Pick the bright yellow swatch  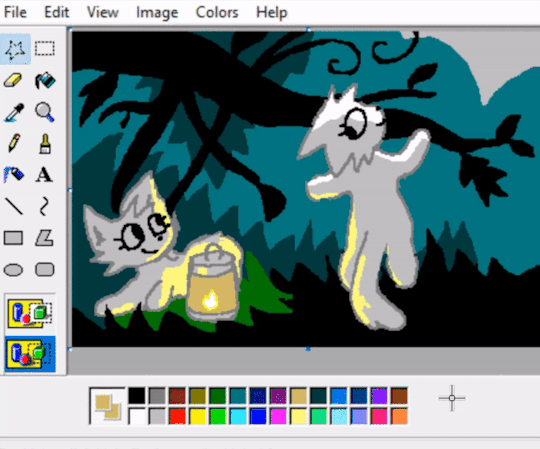198,416
